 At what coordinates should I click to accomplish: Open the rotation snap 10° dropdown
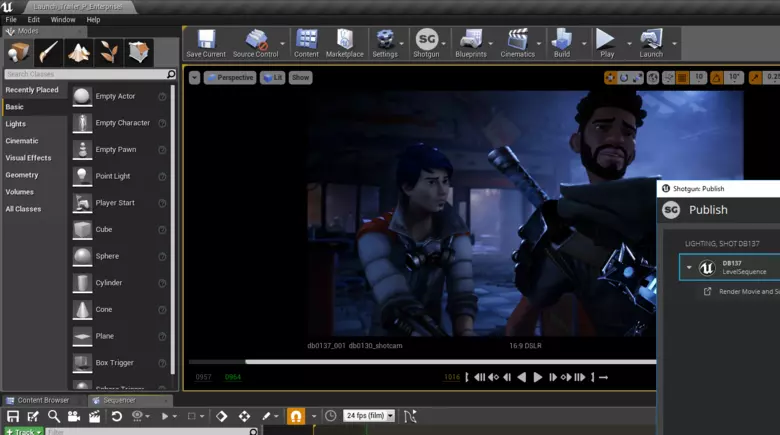click(734, 78)
